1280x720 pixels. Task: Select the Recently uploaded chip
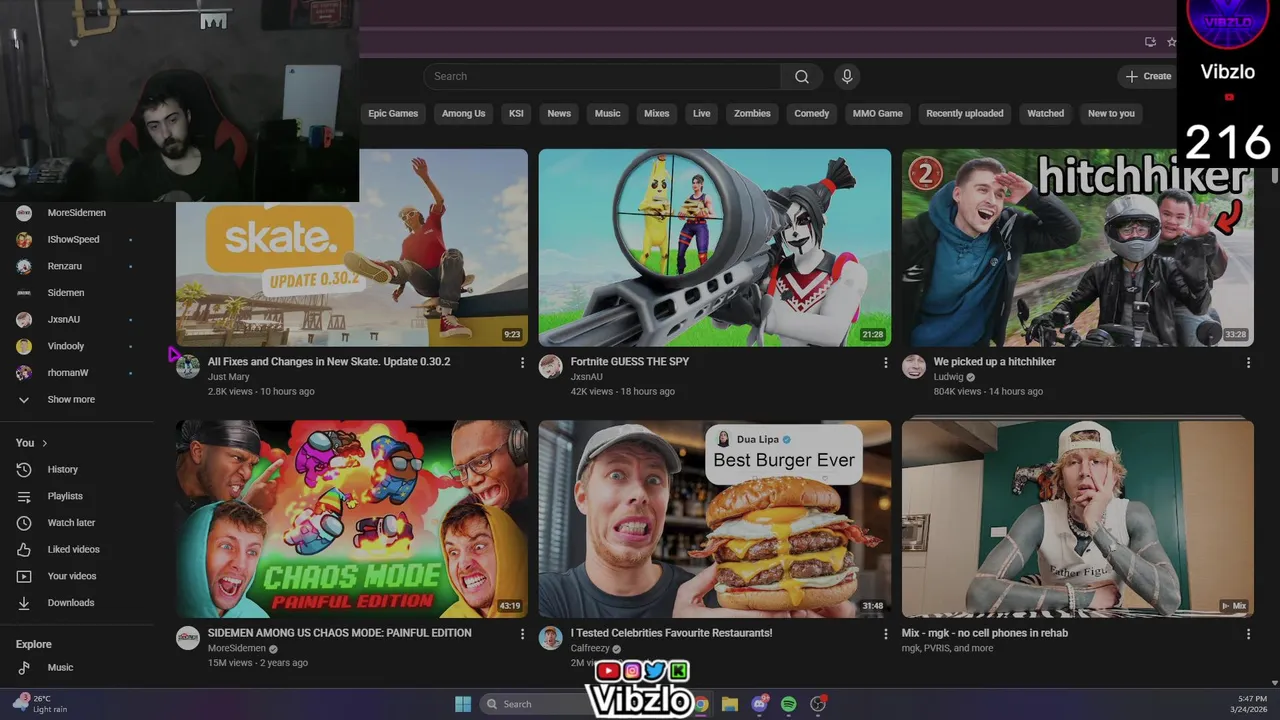pyautogui.click(x=964, y=113)
